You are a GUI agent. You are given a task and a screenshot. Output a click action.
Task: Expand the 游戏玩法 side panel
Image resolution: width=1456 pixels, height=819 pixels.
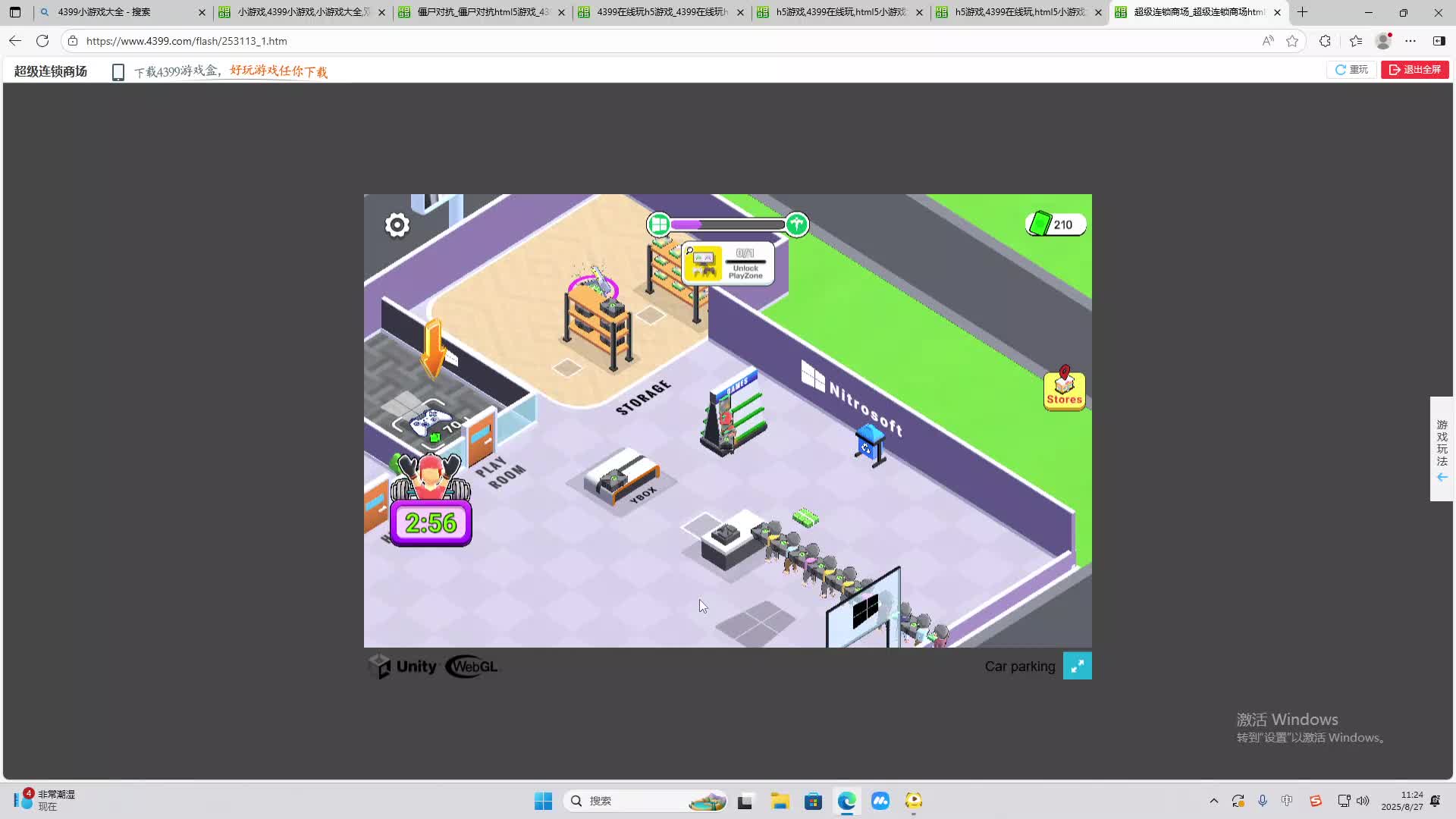click(x=1442, y=449)
